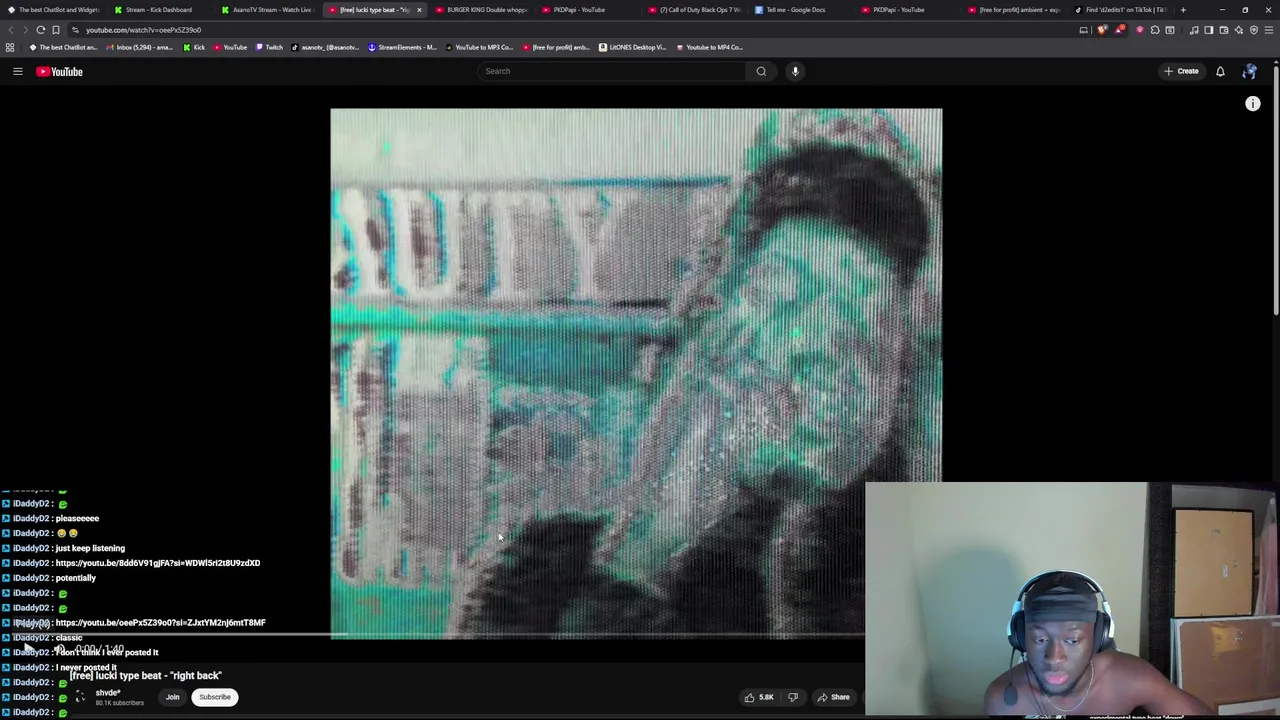This screenshot has width=1280, height=720.
Task: Click the 5.8K likes count
Action: pos(766,697)
